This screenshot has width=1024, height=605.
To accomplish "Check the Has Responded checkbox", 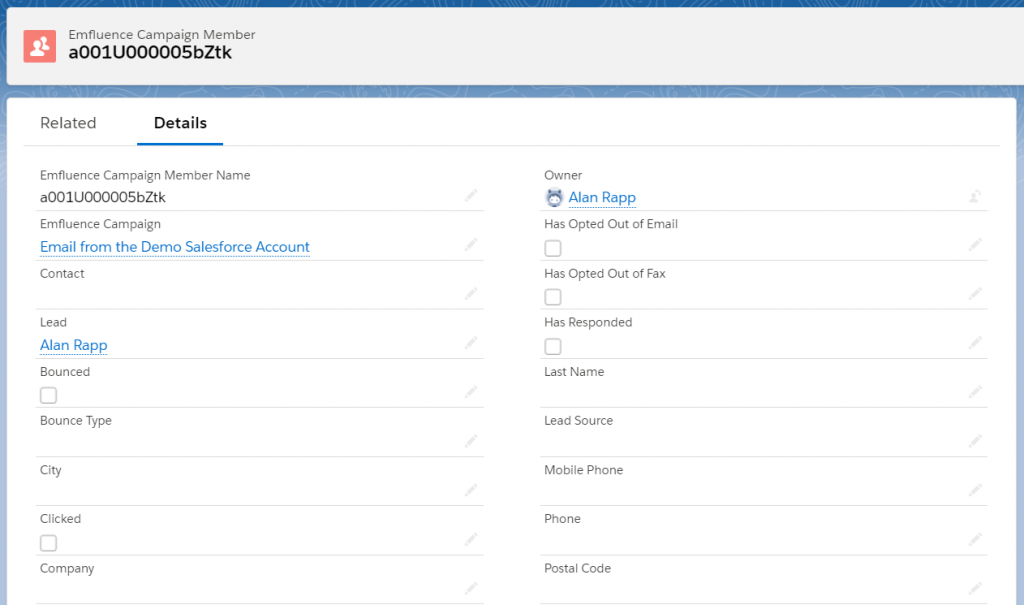I will tap(552, 346).
